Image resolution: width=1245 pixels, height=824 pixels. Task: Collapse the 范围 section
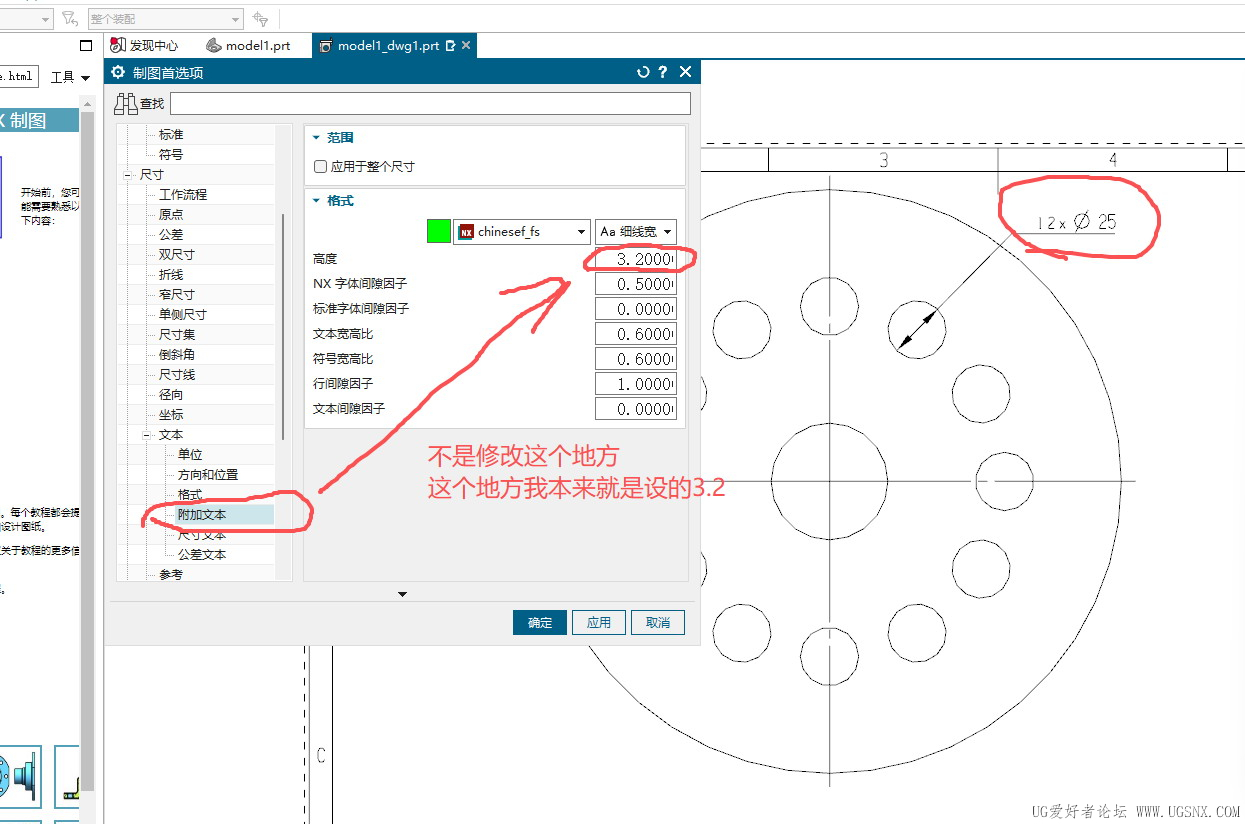pyautogui.click(x=317, y=138)
